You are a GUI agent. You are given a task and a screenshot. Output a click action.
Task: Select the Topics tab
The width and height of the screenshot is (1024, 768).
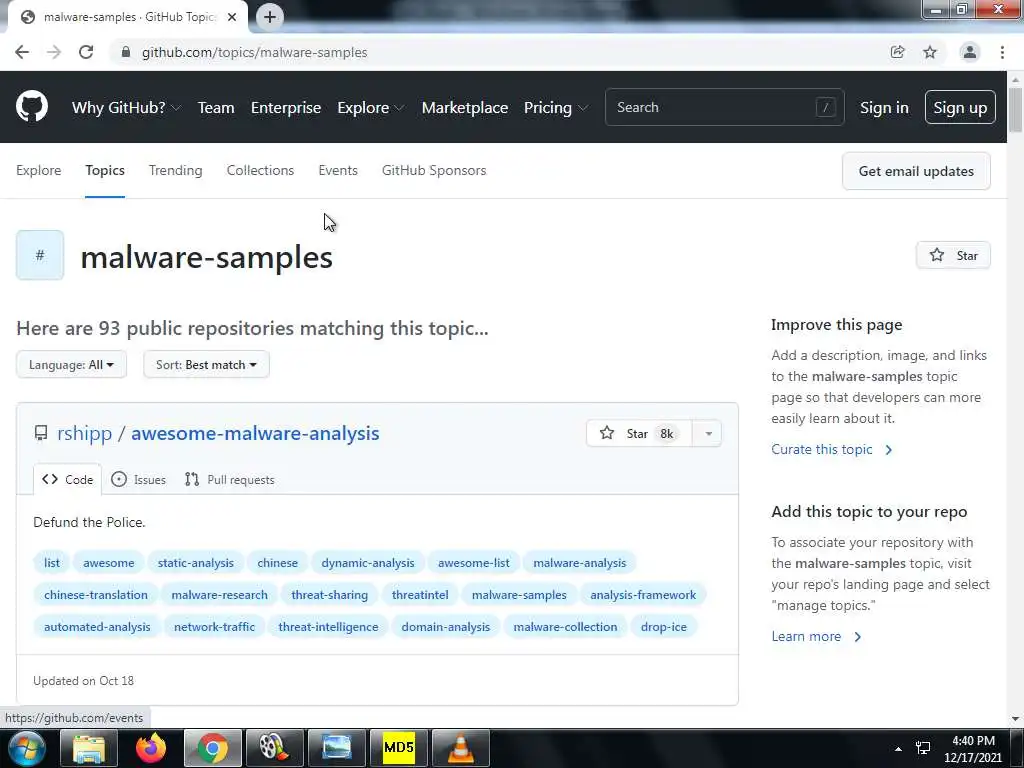click(x=104, y=170)
